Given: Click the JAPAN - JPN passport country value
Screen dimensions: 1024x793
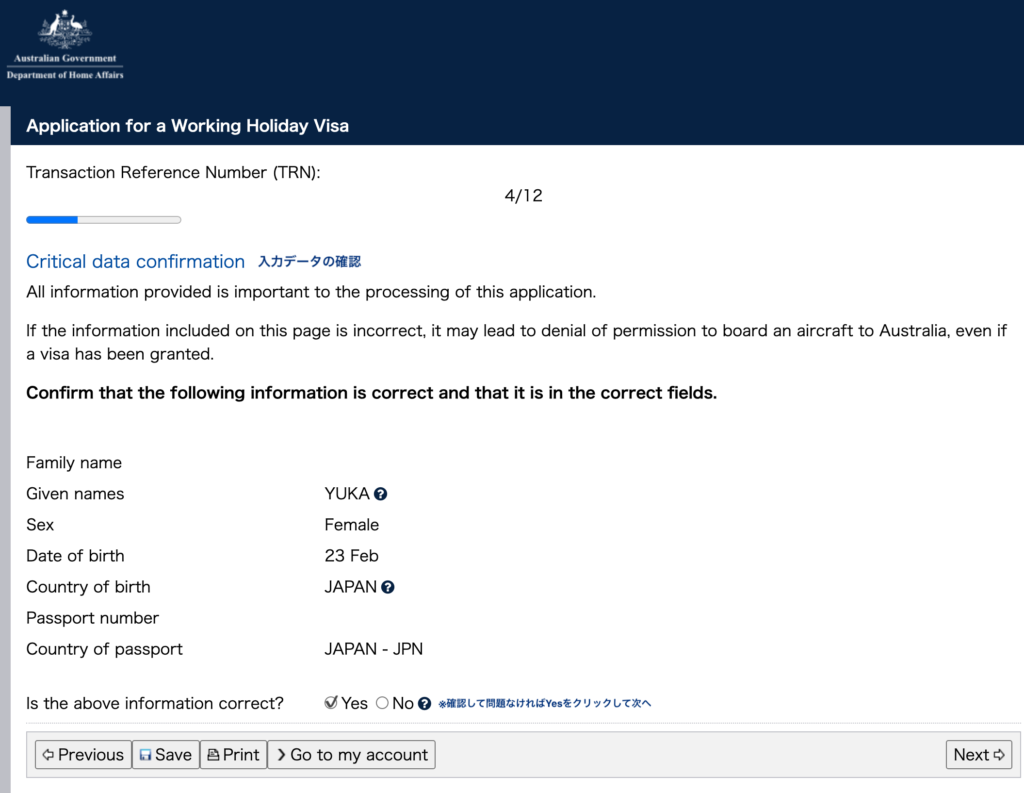Looking at the screenshot, I should pyautogui.click(x=373, y=649).
